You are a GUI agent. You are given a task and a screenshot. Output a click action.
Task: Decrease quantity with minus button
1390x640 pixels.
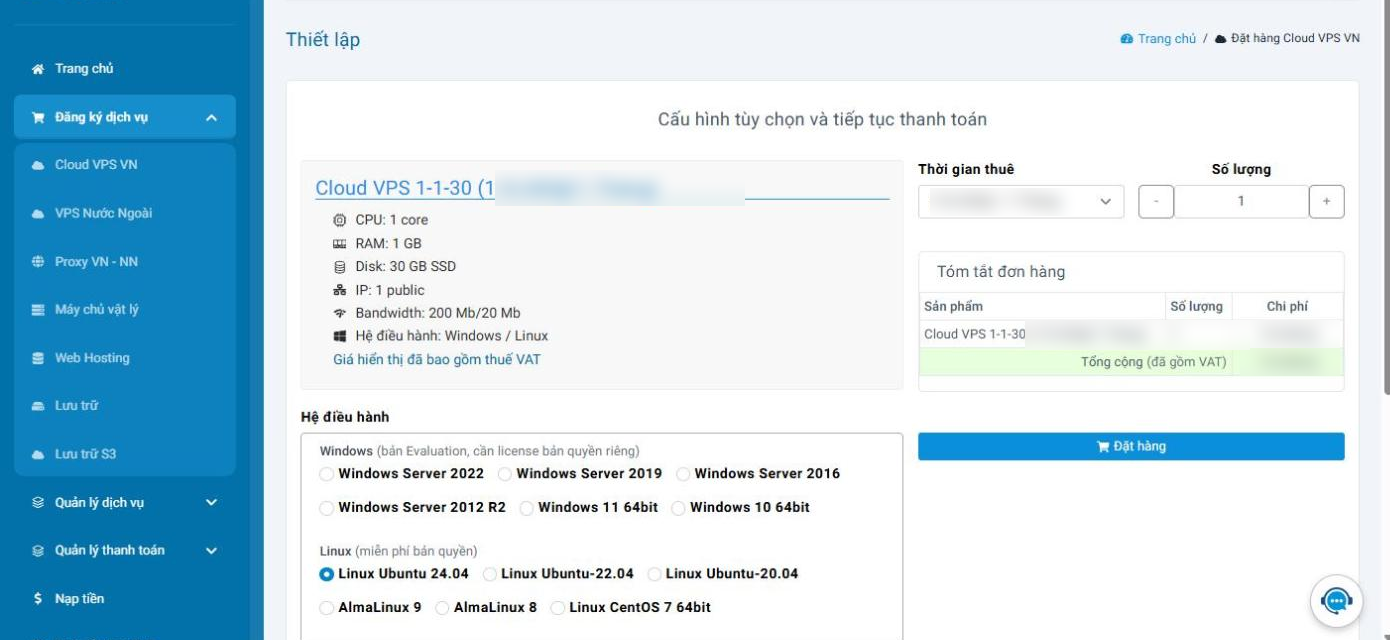coord(1156,202)
